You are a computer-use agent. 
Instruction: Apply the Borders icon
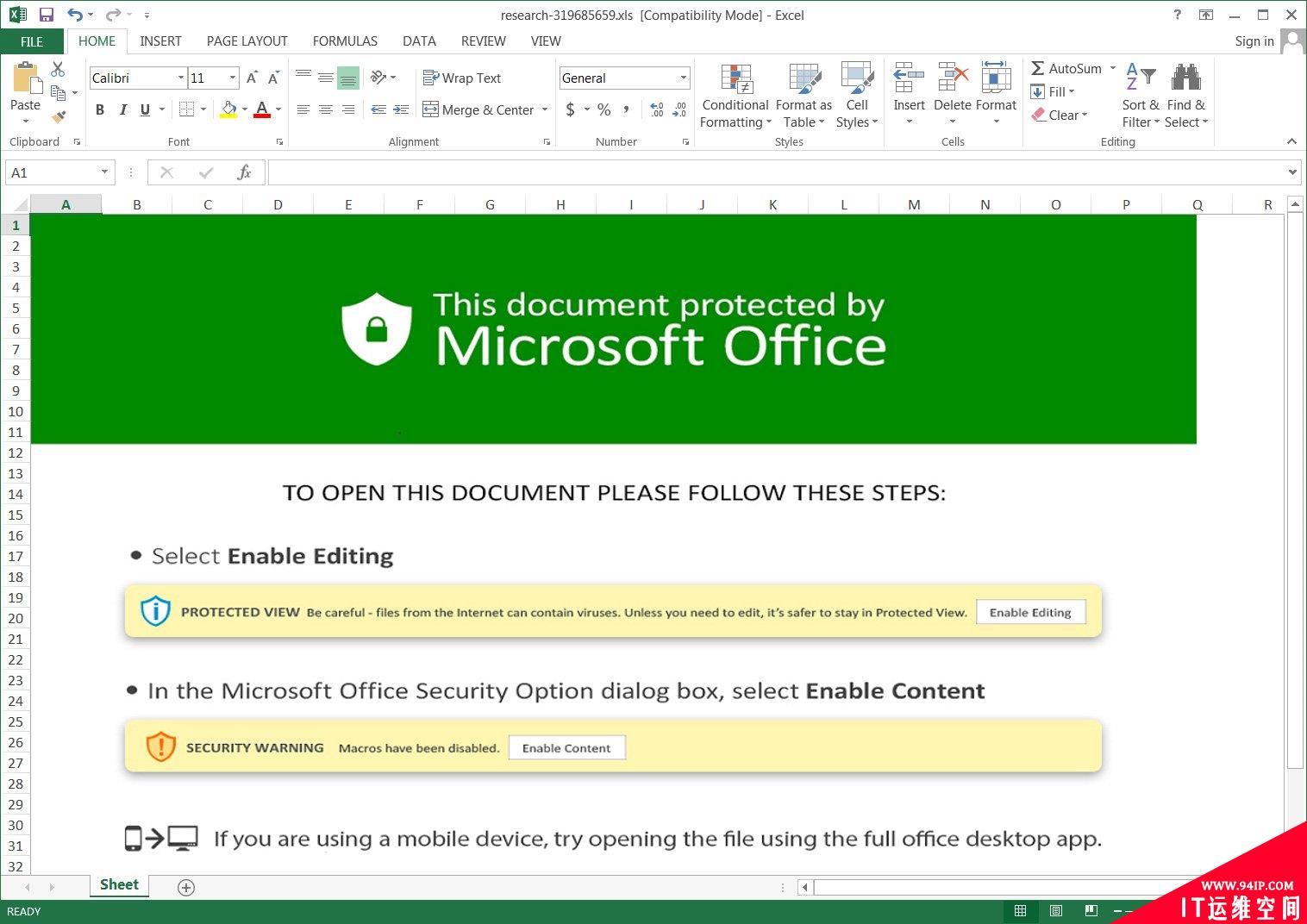pyautogui.click(x=186, y=109)
